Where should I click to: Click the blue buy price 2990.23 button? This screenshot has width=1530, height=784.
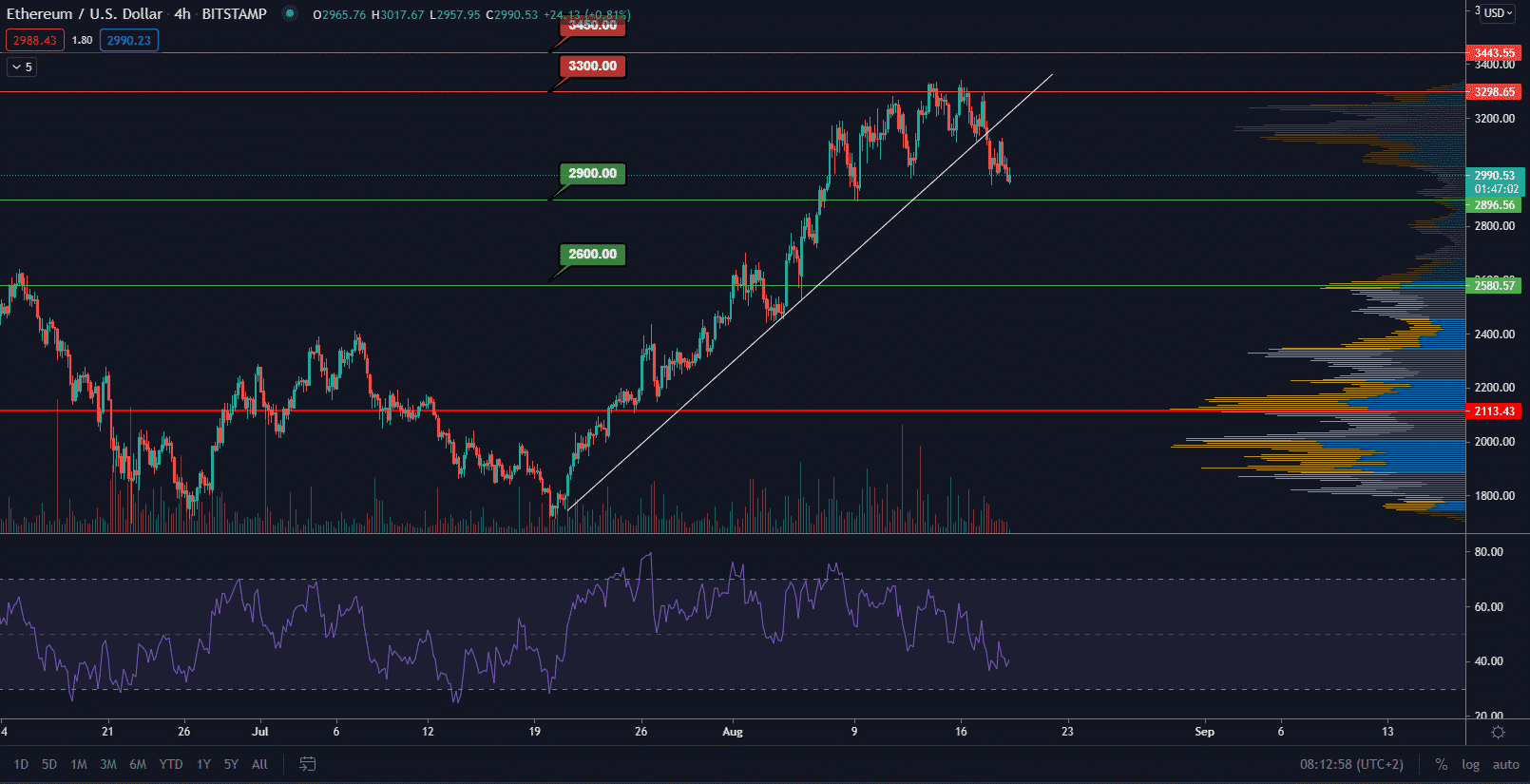point(128,41)
